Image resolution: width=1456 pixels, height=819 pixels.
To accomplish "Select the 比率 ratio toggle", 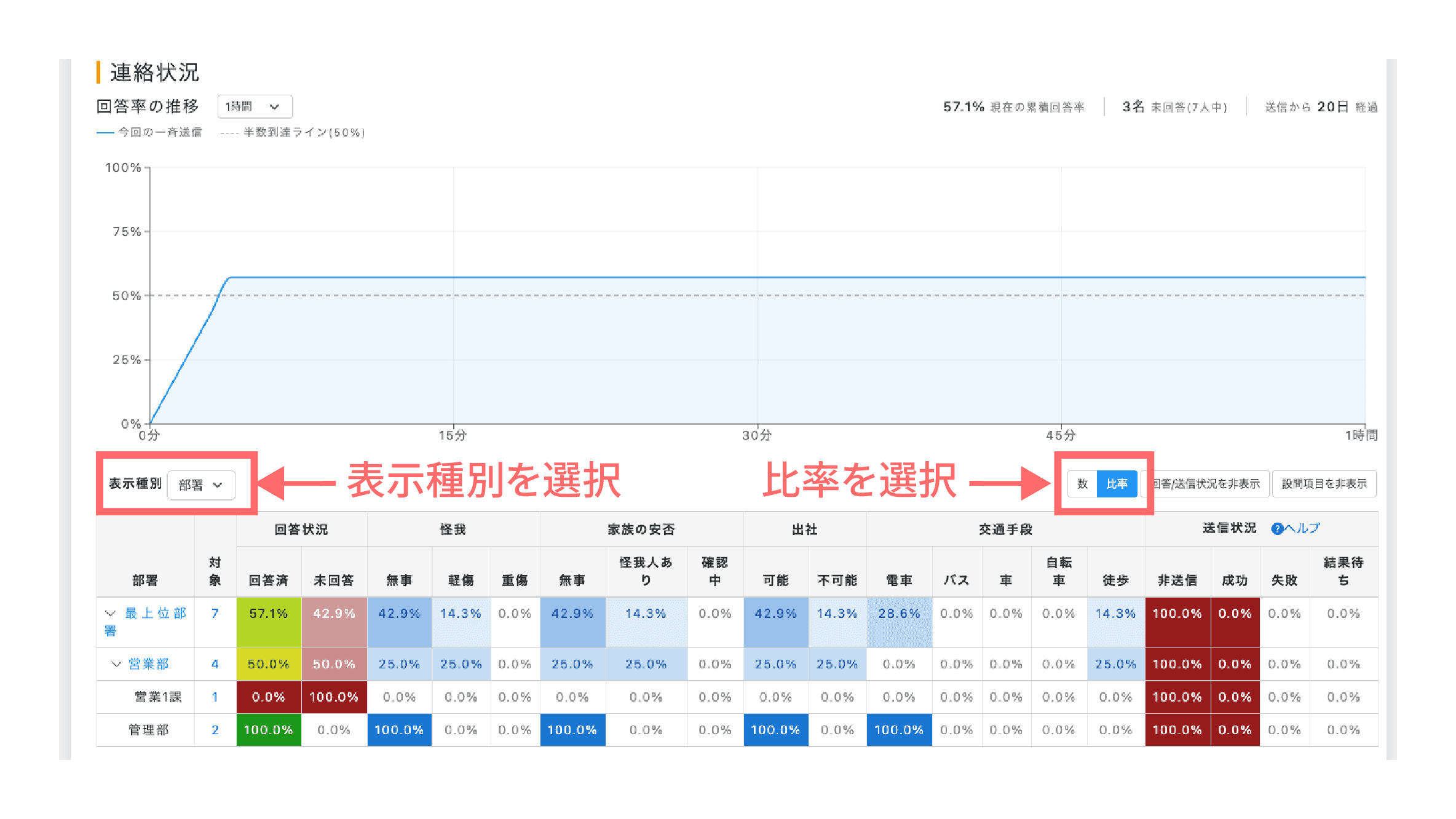I will pos(1117,484).
